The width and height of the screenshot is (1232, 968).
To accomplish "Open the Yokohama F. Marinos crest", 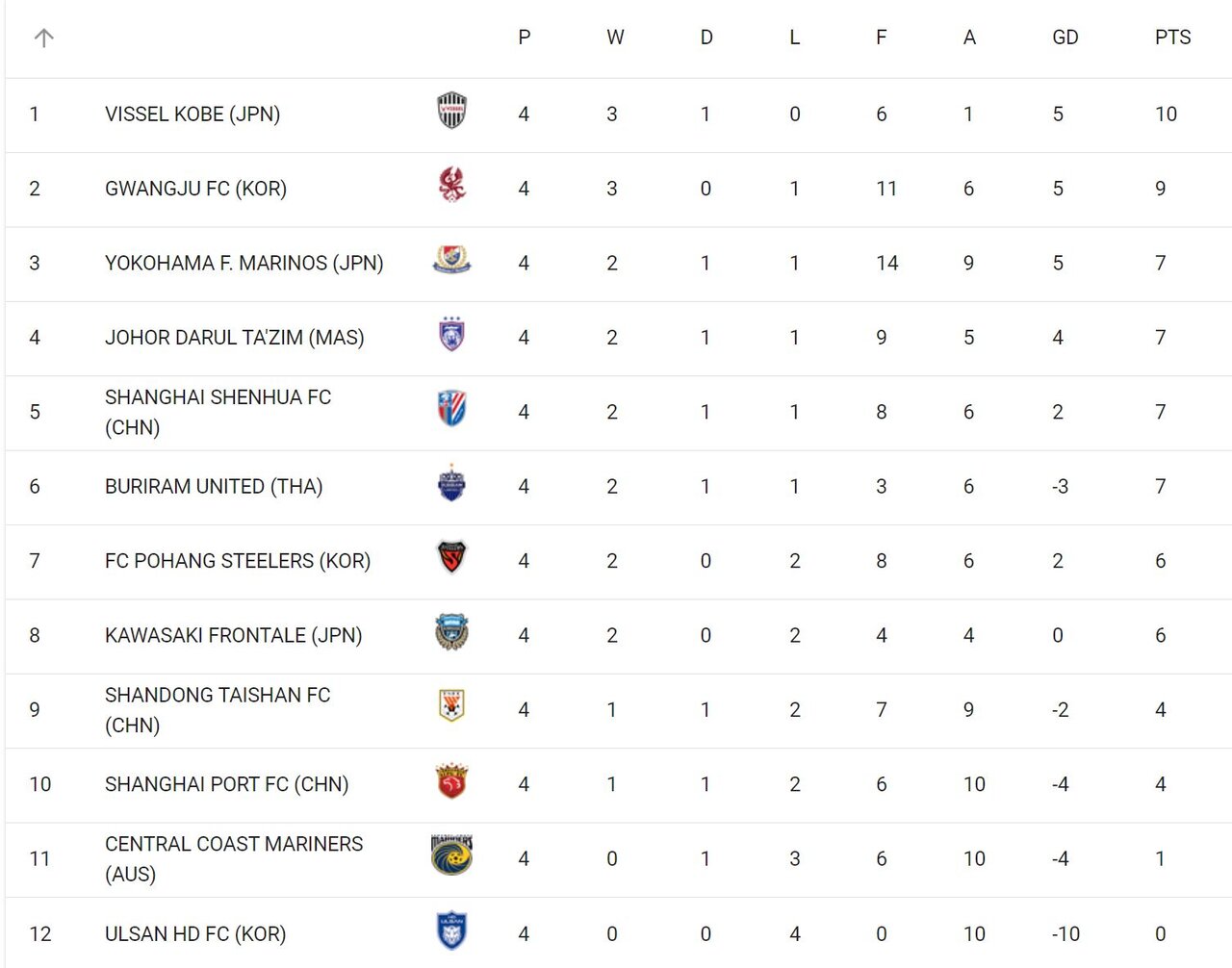I will tap(451, 260).
